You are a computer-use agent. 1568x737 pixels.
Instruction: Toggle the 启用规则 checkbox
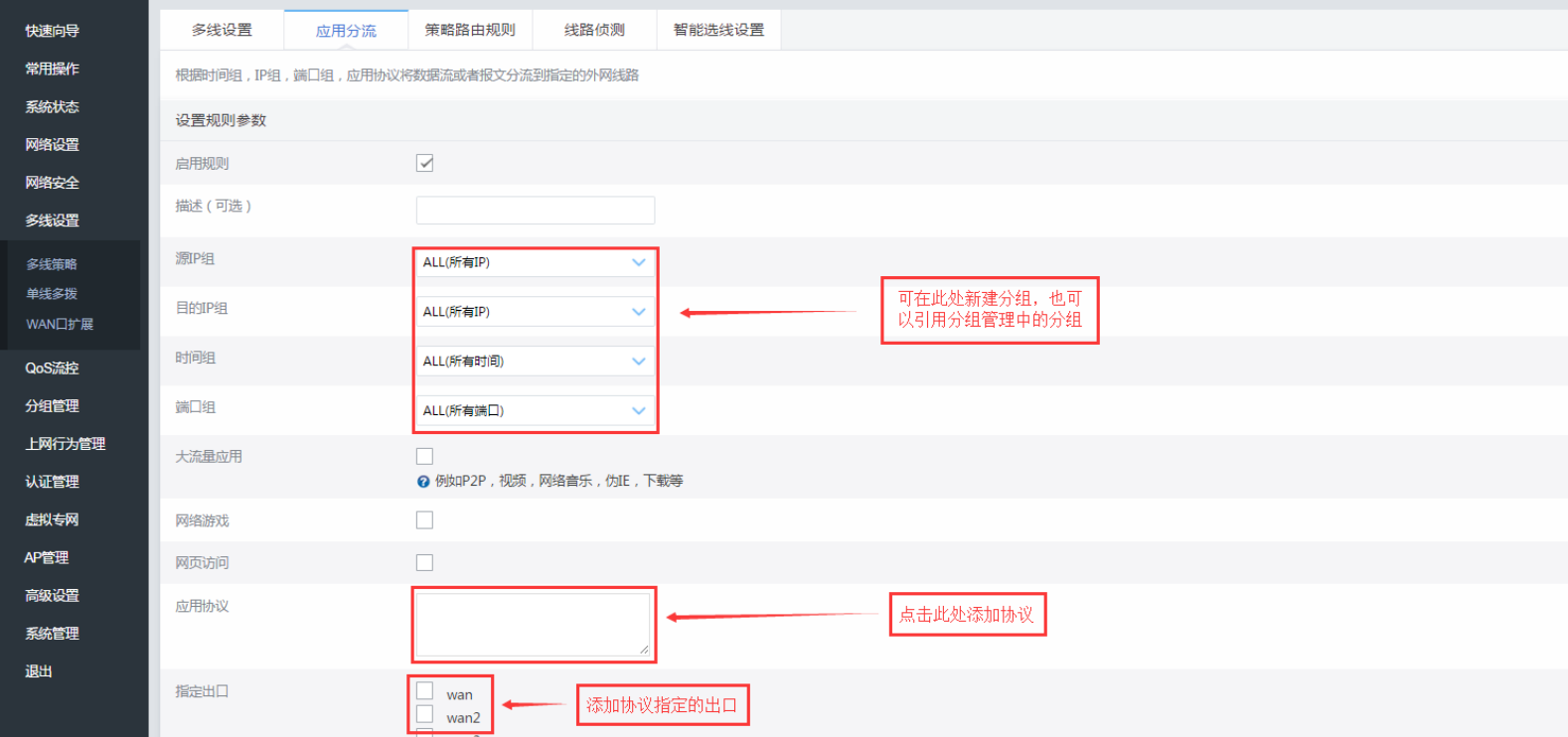click(424, 163)
